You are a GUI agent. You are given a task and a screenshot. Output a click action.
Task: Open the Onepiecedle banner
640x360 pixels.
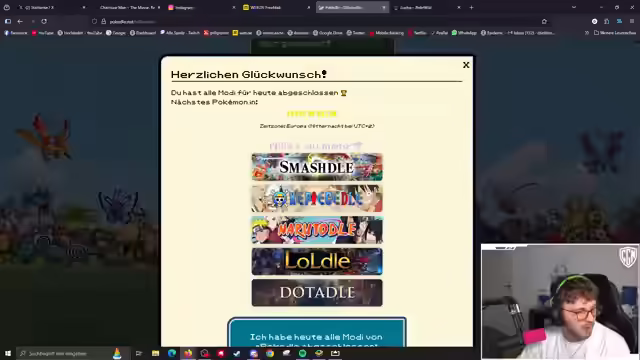click(x=317, y=198)
